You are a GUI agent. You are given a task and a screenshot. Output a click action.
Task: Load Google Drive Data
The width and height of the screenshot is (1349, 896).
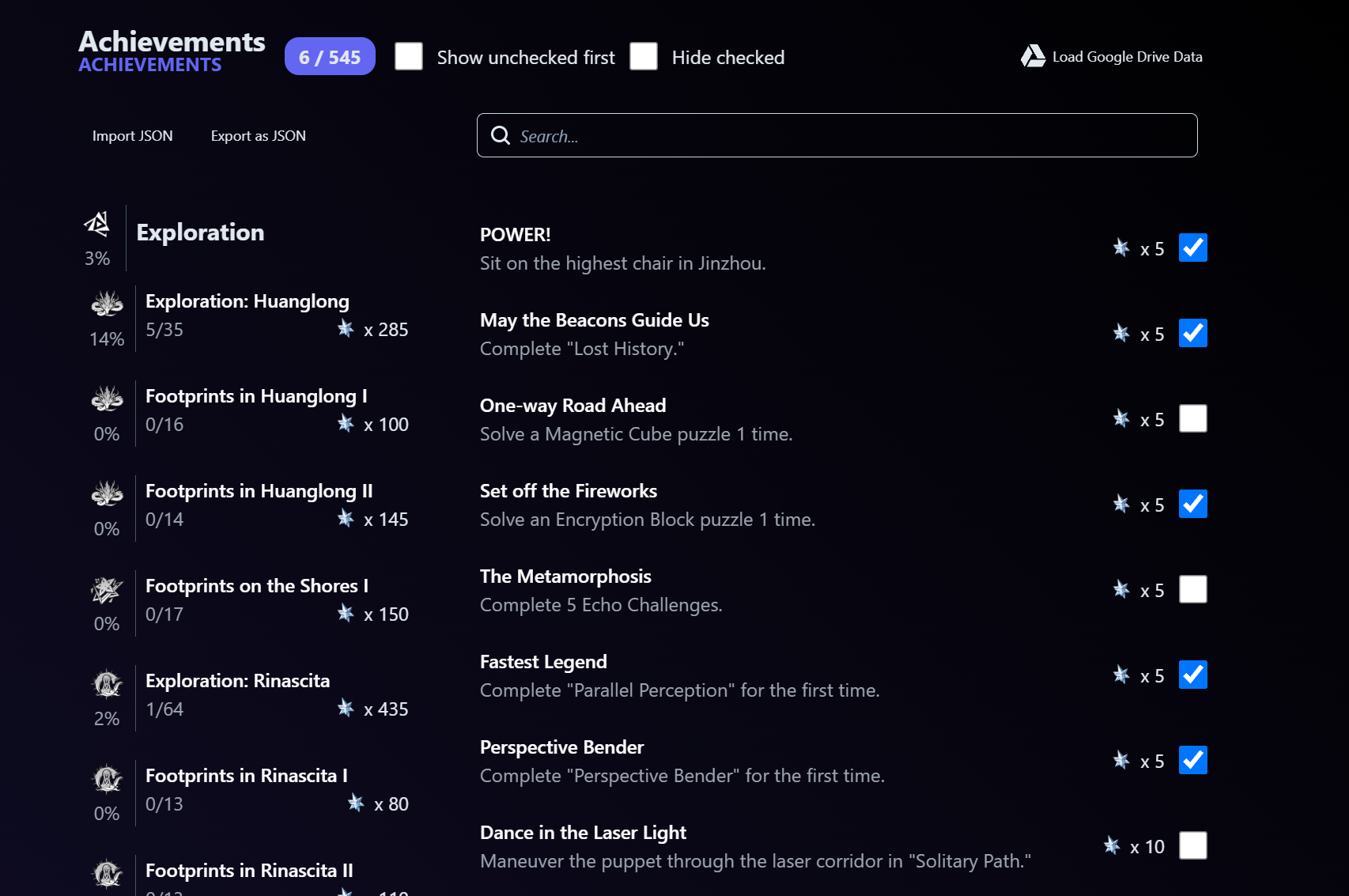(x=1127, y=57)
